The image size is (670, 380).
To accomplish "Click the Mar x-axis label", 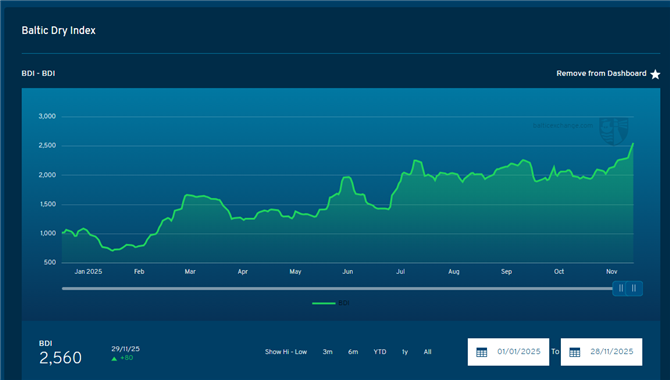I will (190, 271).
